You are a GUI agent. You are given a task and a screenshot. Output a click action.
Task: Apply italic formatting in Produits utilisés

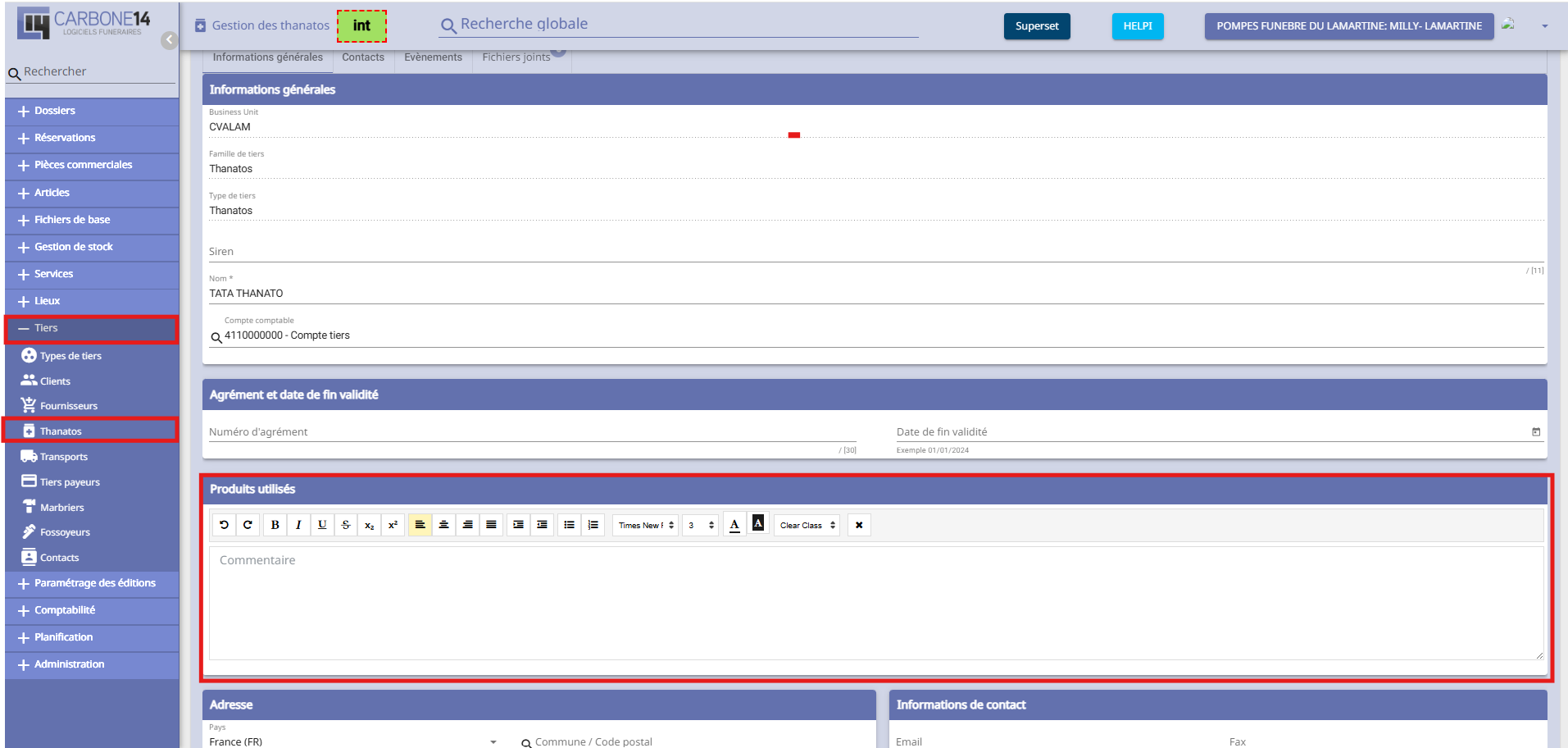pyautogui.click(x=298, y=525)
